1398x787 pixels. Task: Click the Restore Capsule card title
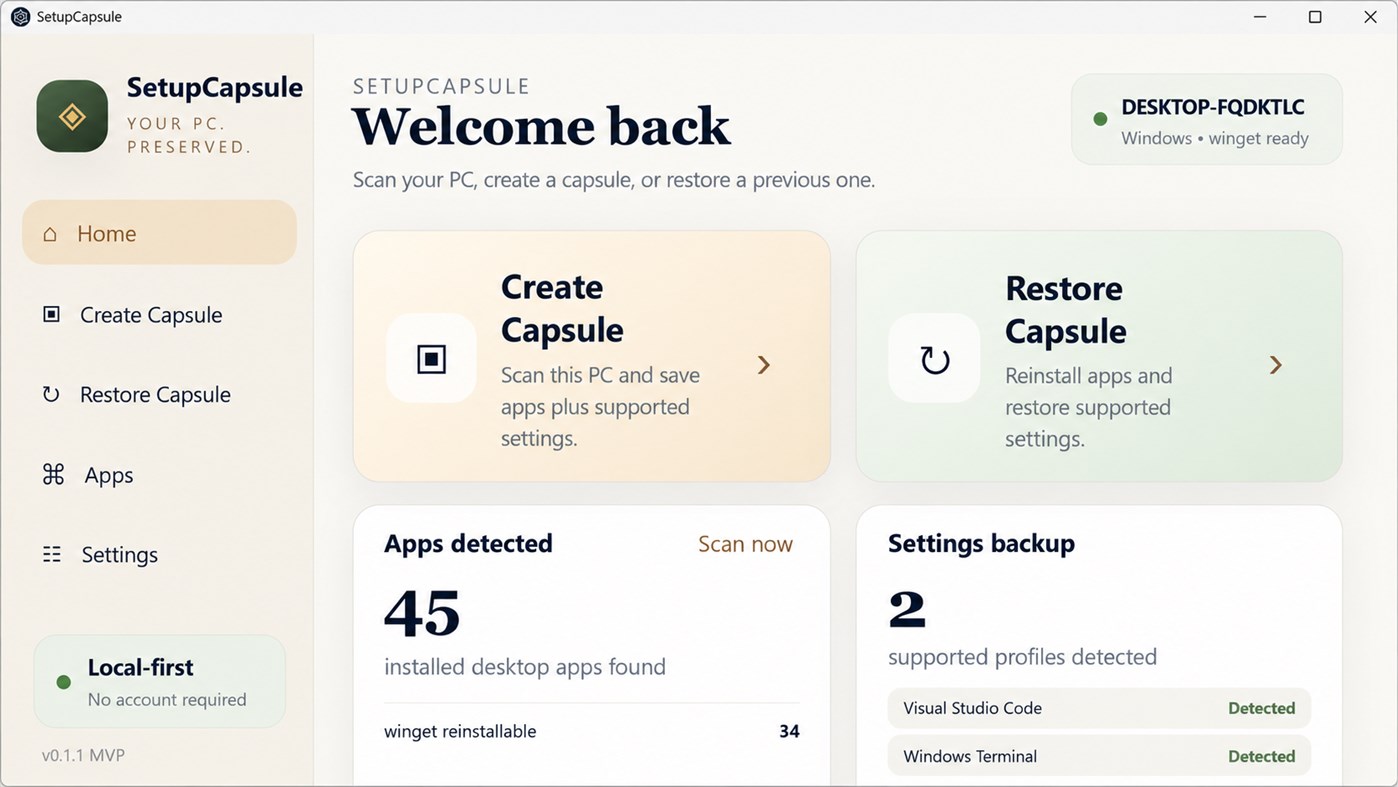pos(1065,309)
